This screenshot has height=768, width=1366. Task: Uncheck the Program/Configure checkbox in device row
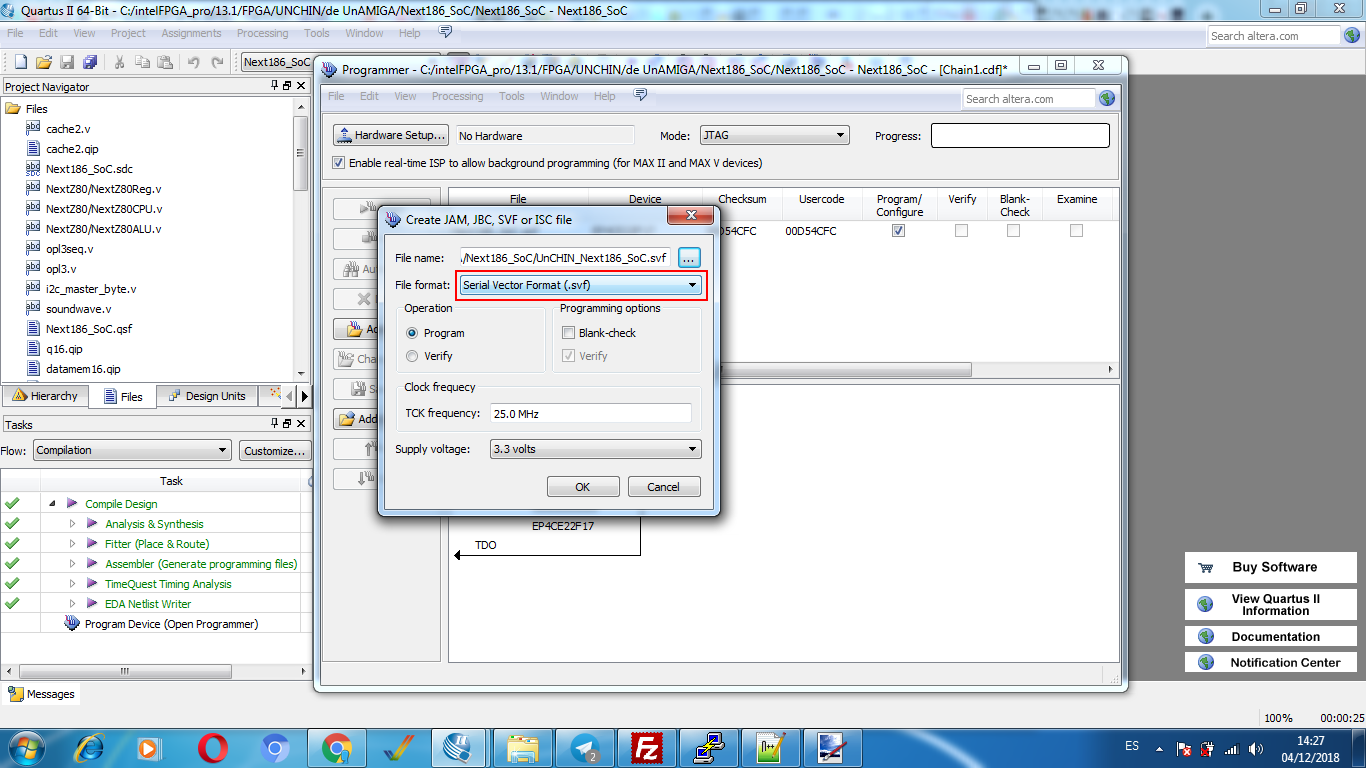click(899, 231)
